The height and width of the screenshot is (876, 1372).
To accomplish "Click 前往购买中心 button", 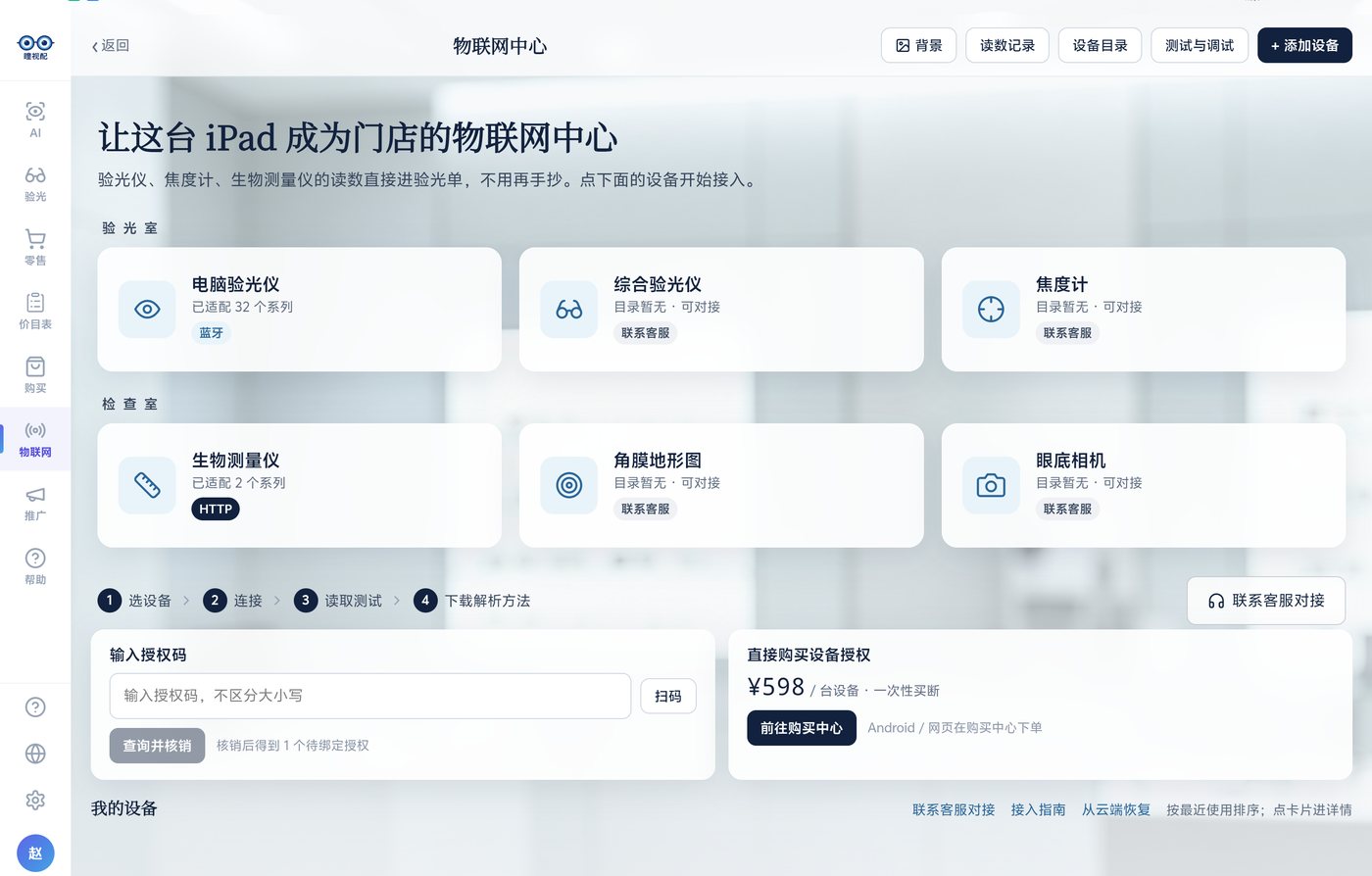I will pos(802,728).
